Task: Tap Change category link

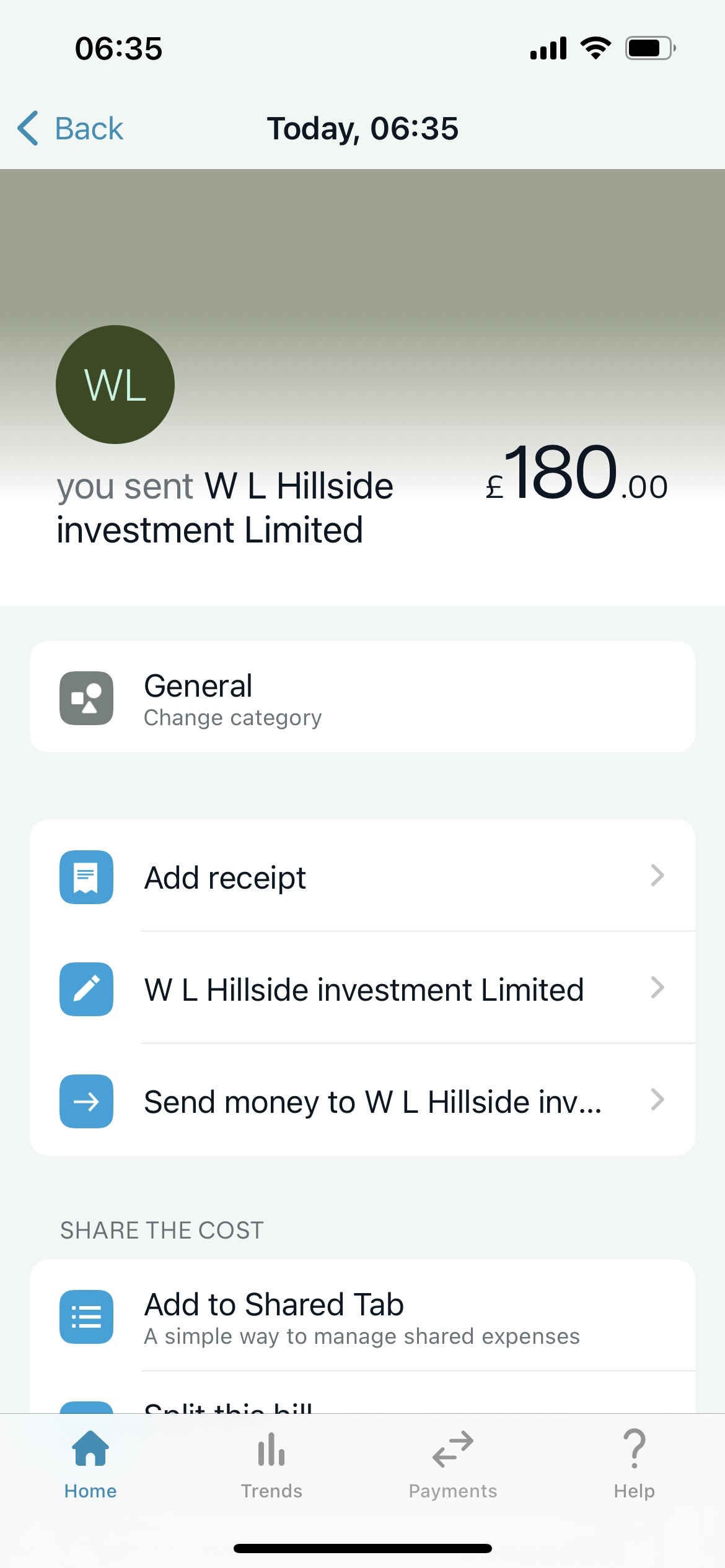Action: tap(232, 718)
